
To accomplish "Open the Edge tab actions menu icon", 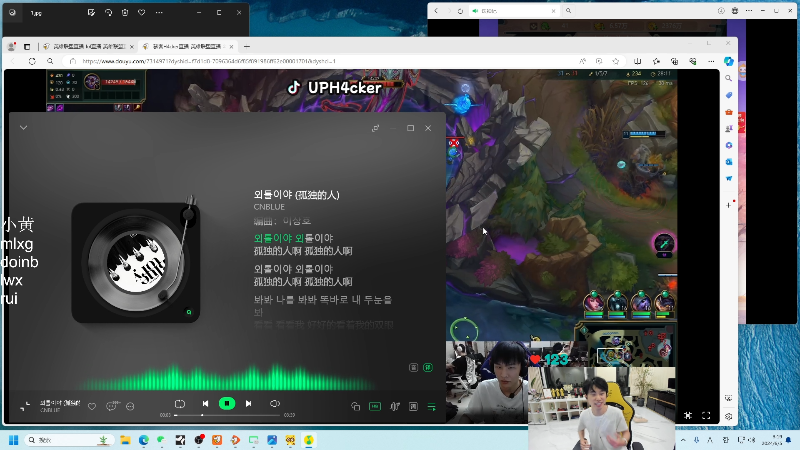I will (x=27, y=46).
